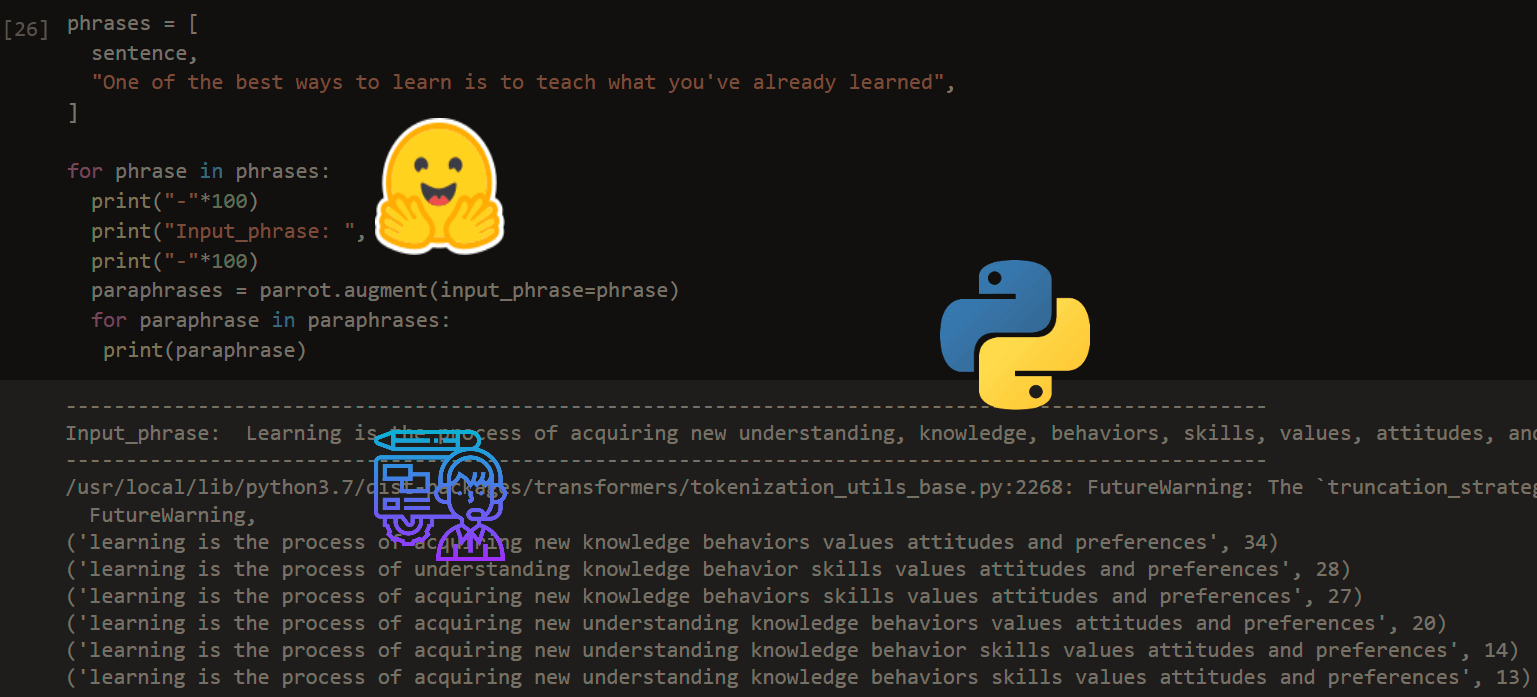Click the Hugging Face emoji logo
This screenshot has width=1537, height=697.
[439, 186]
